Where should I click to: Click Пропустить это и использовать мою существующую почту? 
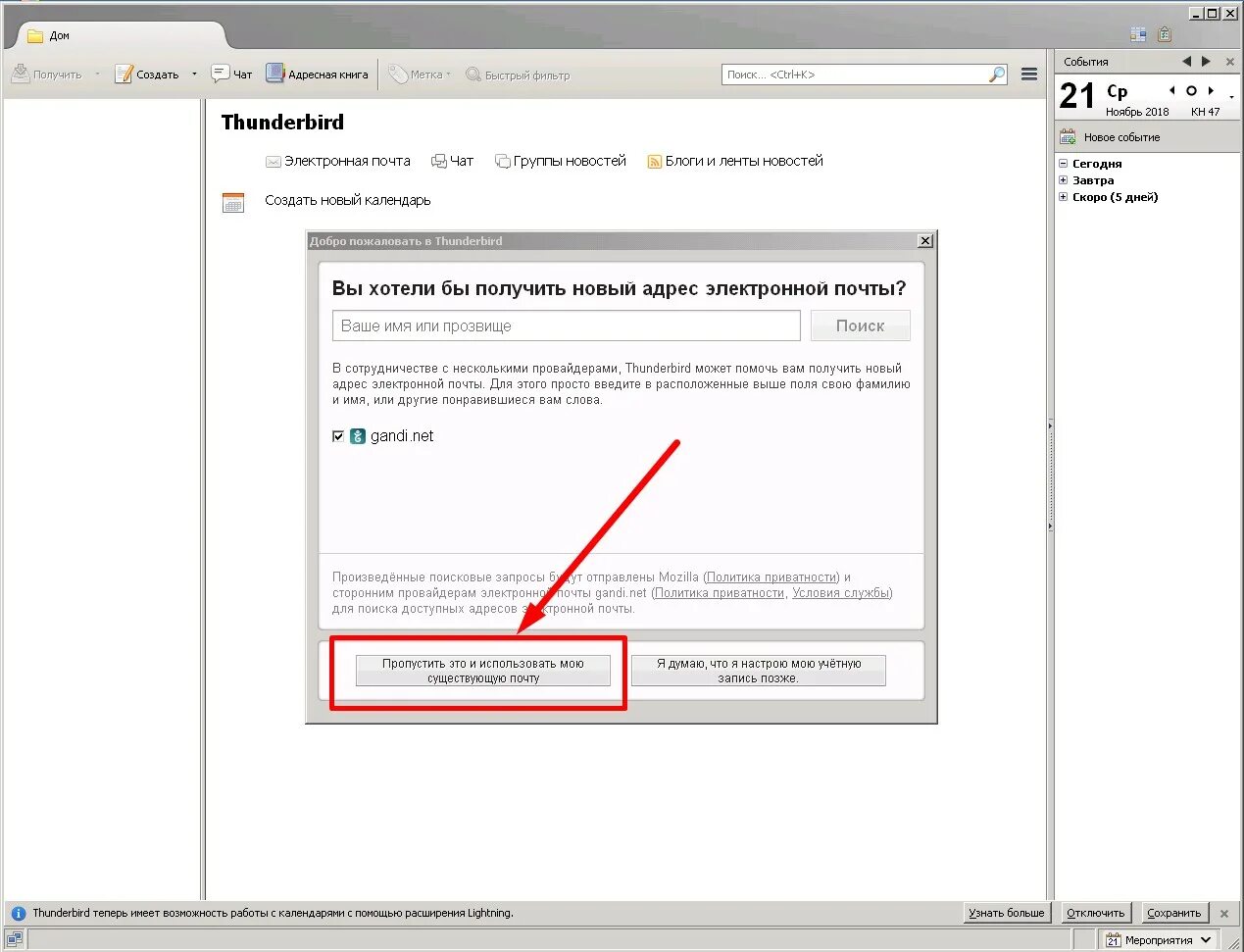(483, 671)
